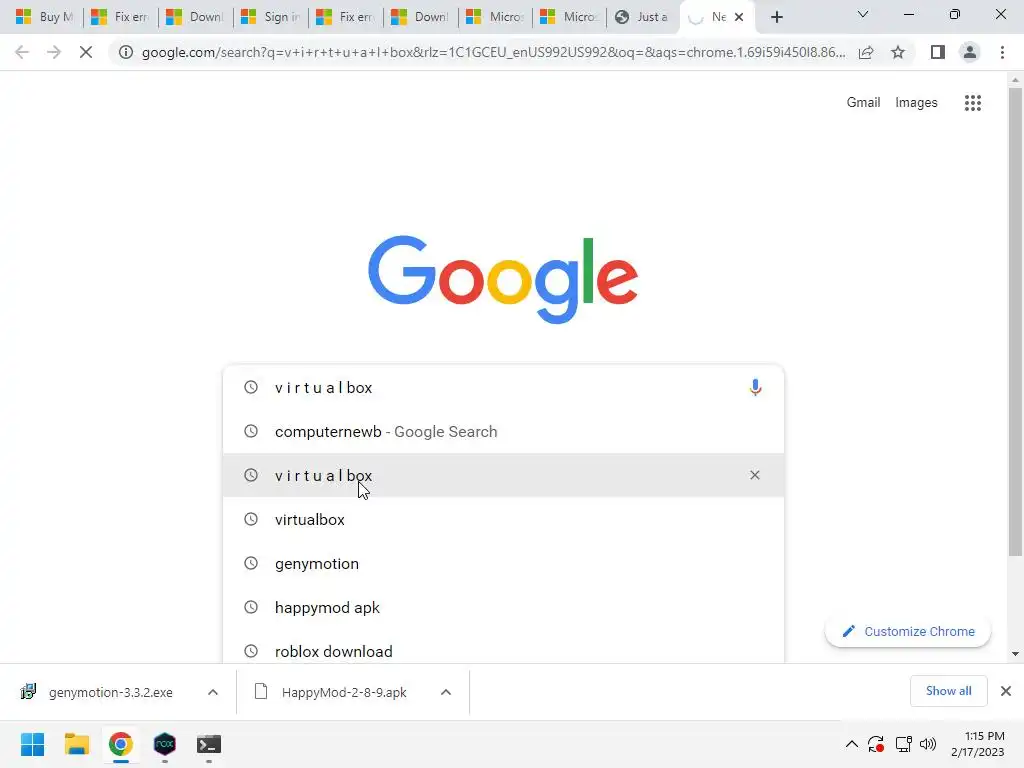This screenshot has height=768, width=1024.
Task: Open the terminal icon in the taskbar
Action: coord(208,744)
